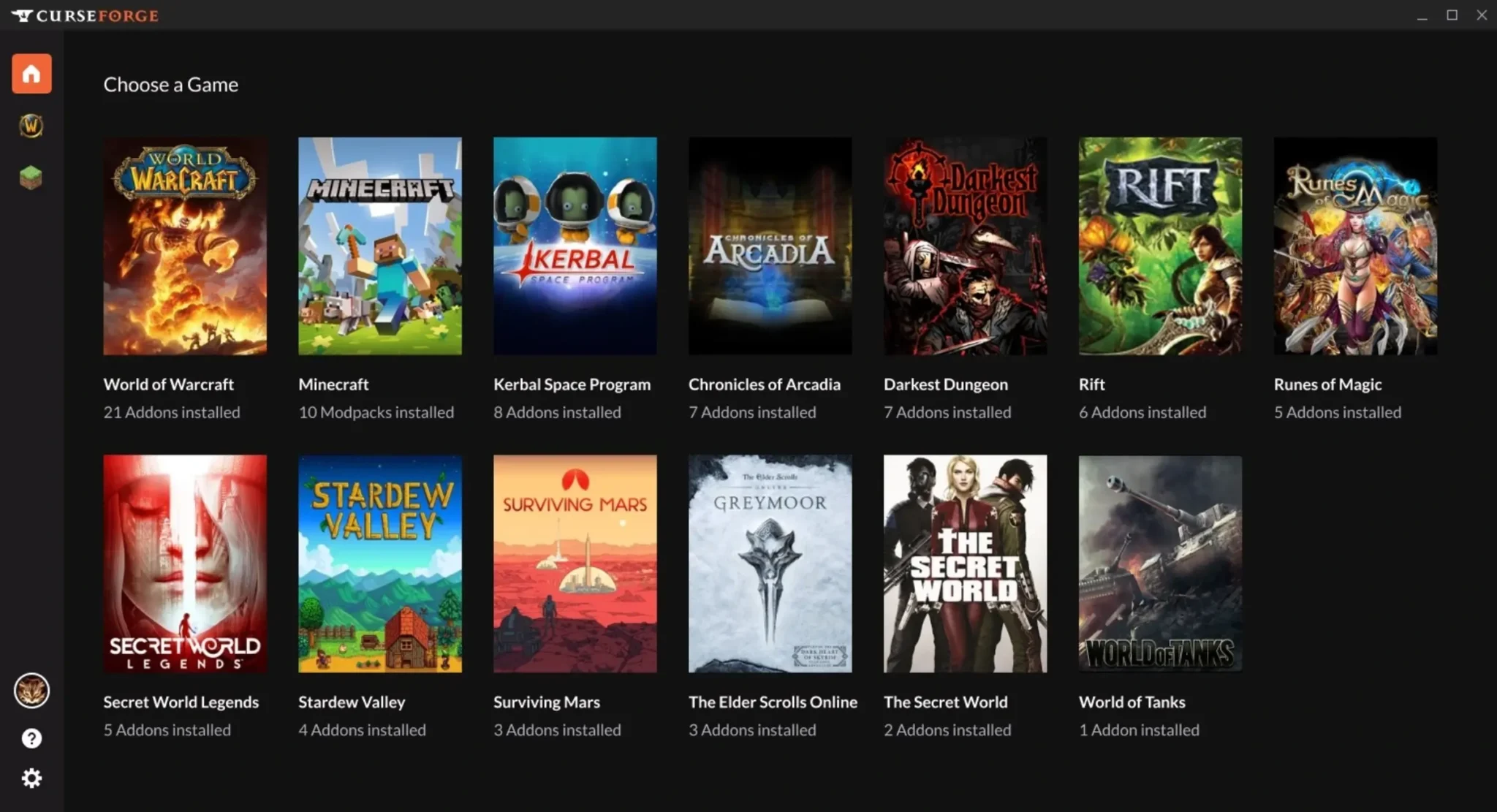This screenshot has width=1497, height=812.
Task: Open the settings gear icon
Action: click(31, 776)
